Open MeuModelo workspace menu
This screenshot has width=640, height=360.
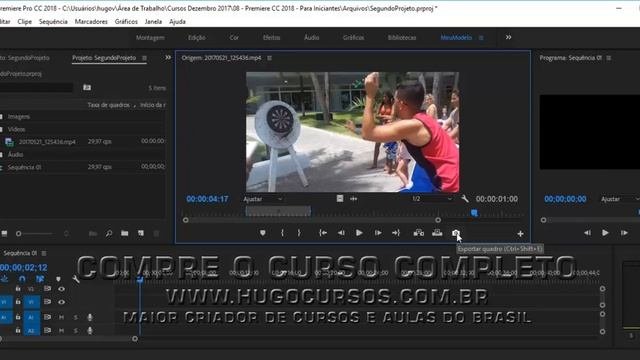click(x=481, y=38)
